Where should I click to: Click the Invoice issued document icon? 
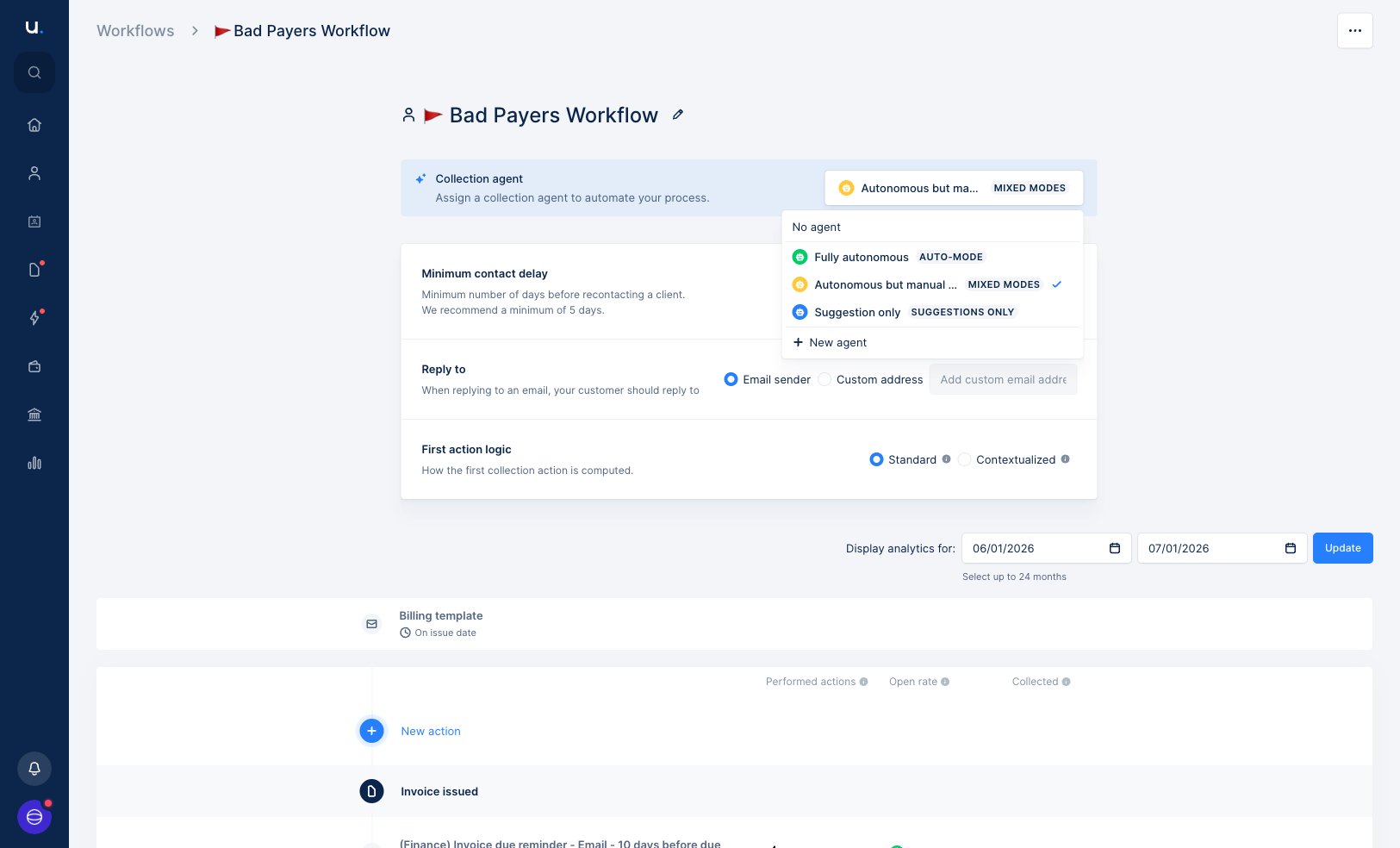tap(371, 791)
